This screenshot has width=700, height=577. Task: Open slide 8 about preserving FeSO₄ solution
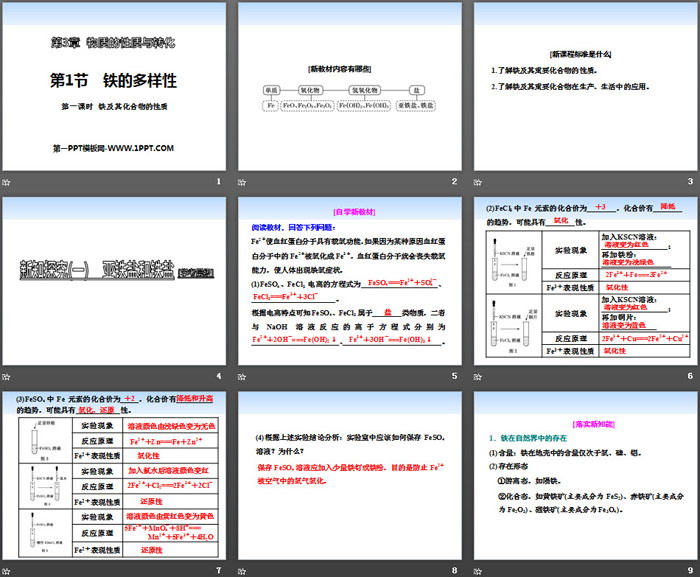348,475
